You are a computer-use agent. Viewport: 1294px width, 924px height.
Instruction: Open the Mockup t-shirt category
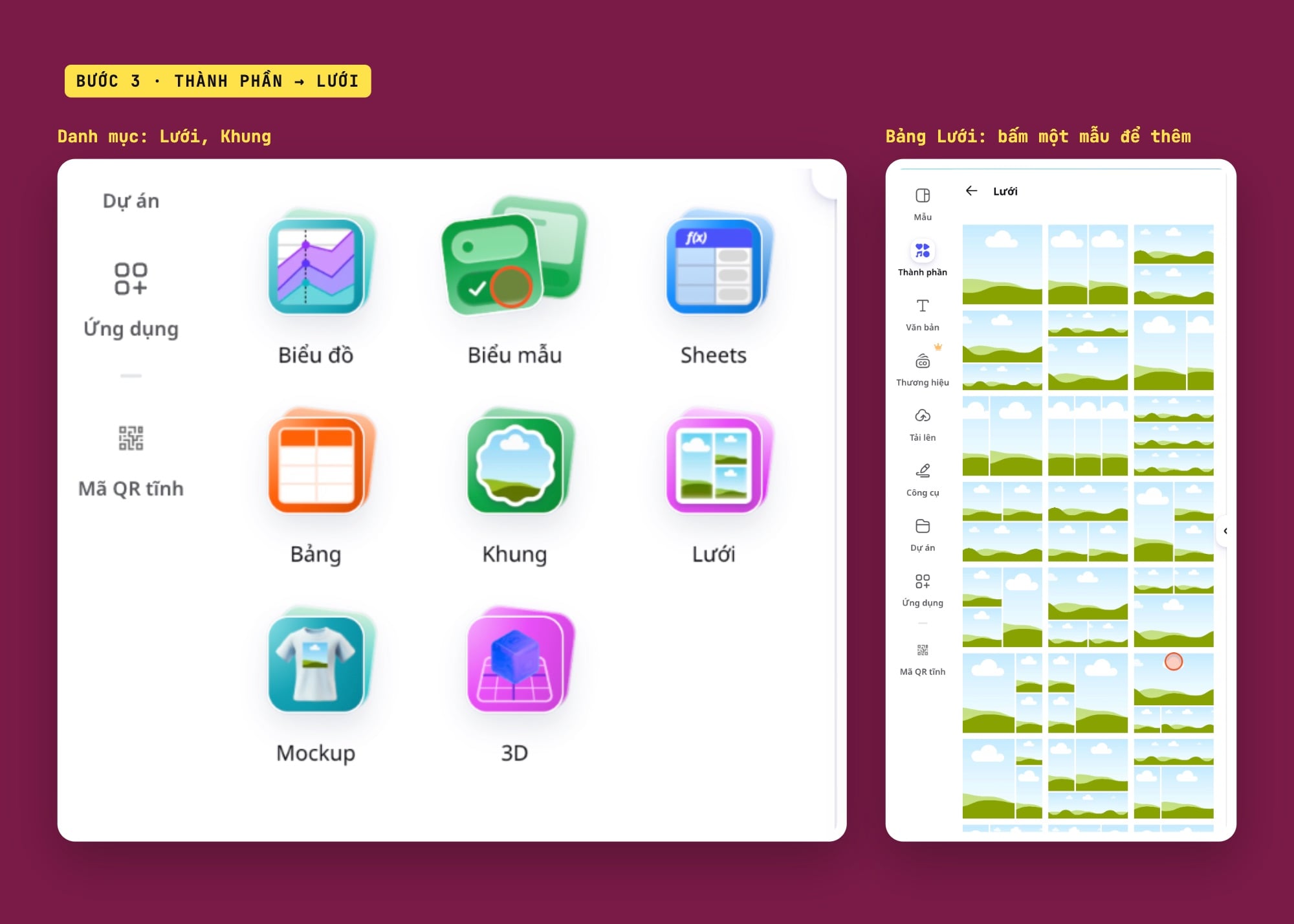(316, 685)
